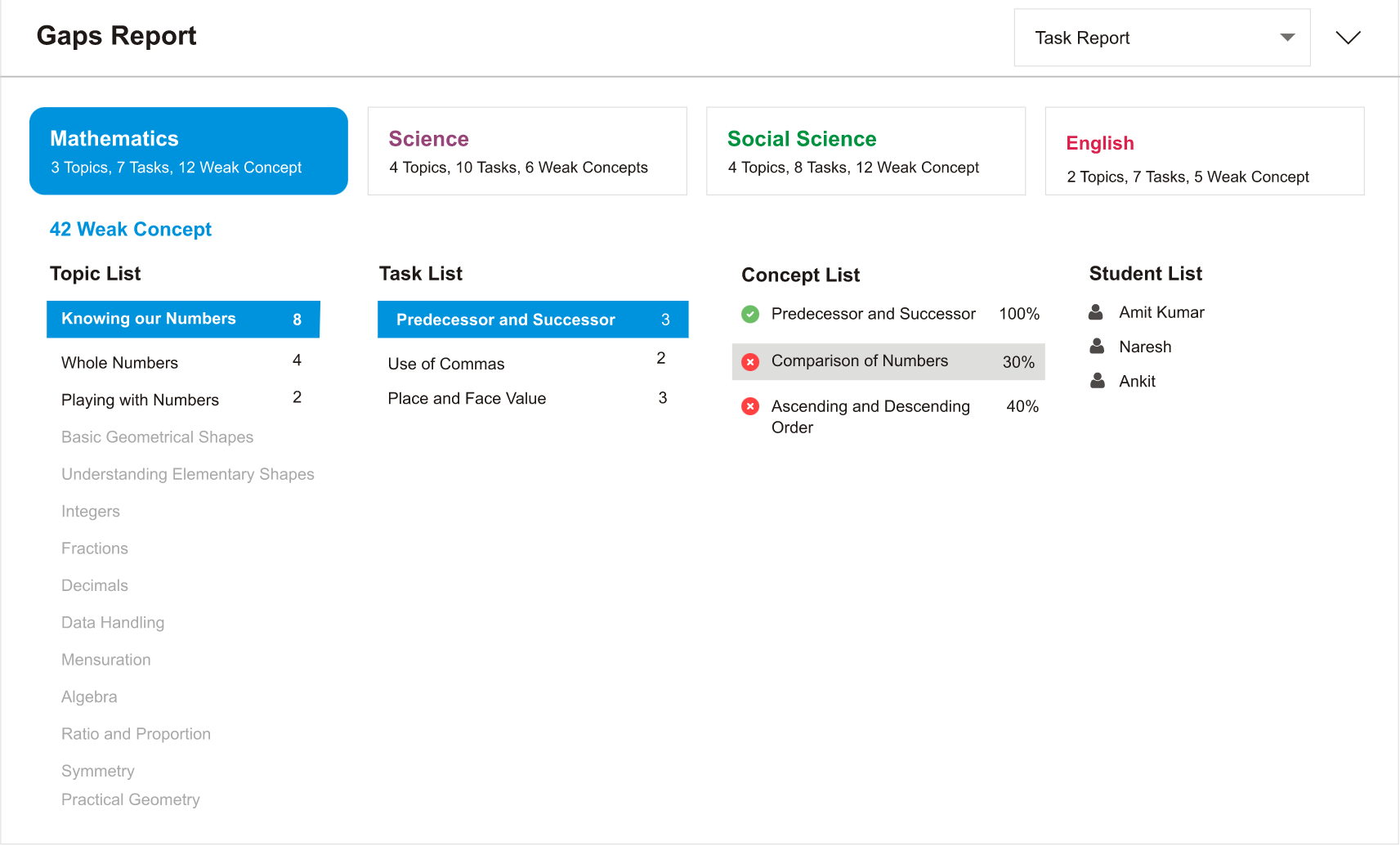This screenshot has width=1400, height=846.
Task: Expand the chevron at the top right
Action: 1347,37
